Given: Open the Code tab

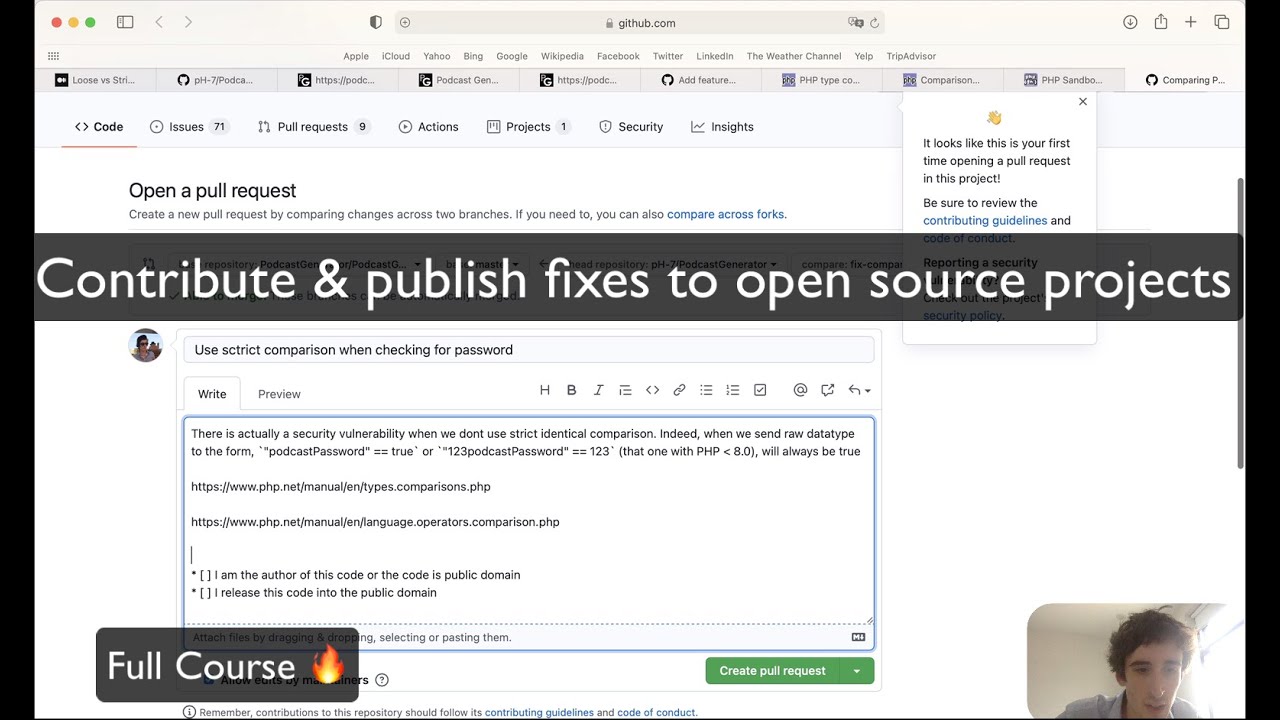Looking at the screenshot, I should coord(99,127).
